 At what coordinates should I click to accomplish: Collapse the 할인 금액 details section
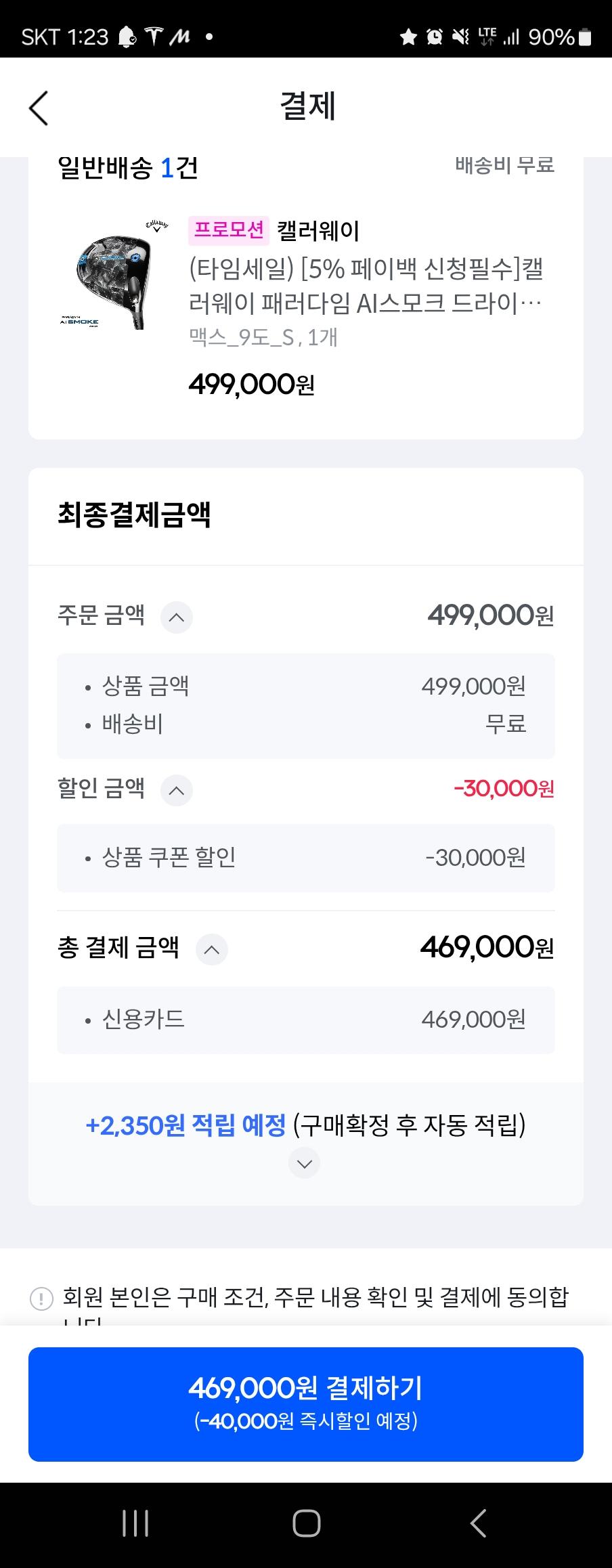[176, 790]
